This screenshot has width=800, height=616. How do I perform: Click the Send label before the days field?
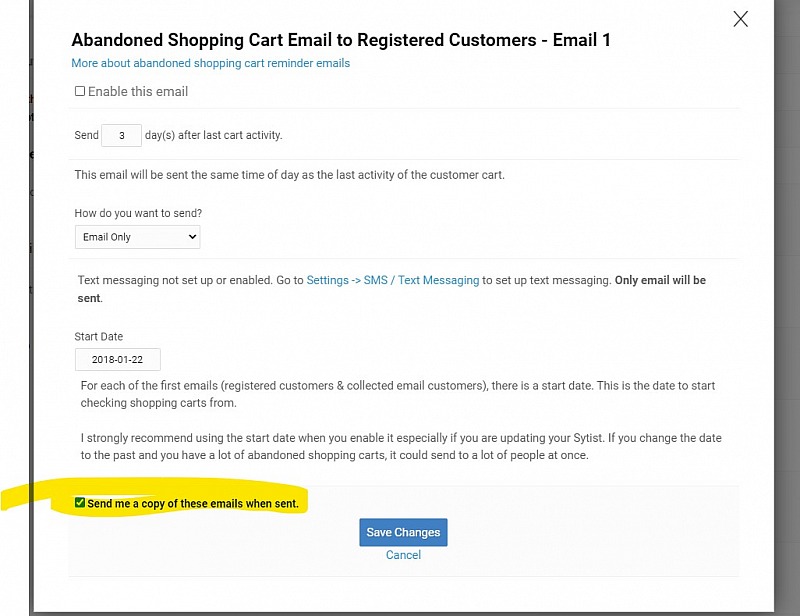click(x=86, y=136)
